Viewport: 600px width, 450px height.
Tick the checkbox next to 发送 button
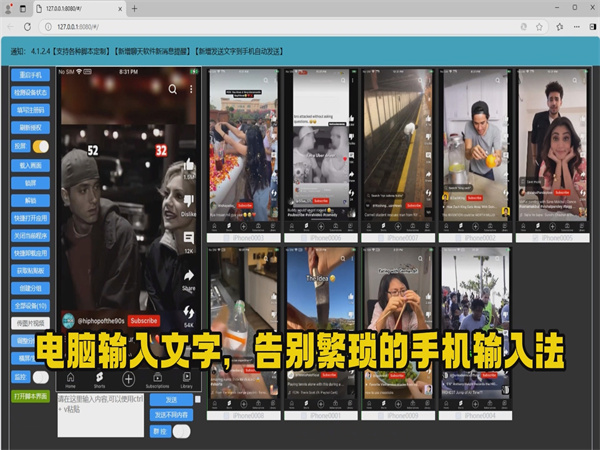point(198,399)
